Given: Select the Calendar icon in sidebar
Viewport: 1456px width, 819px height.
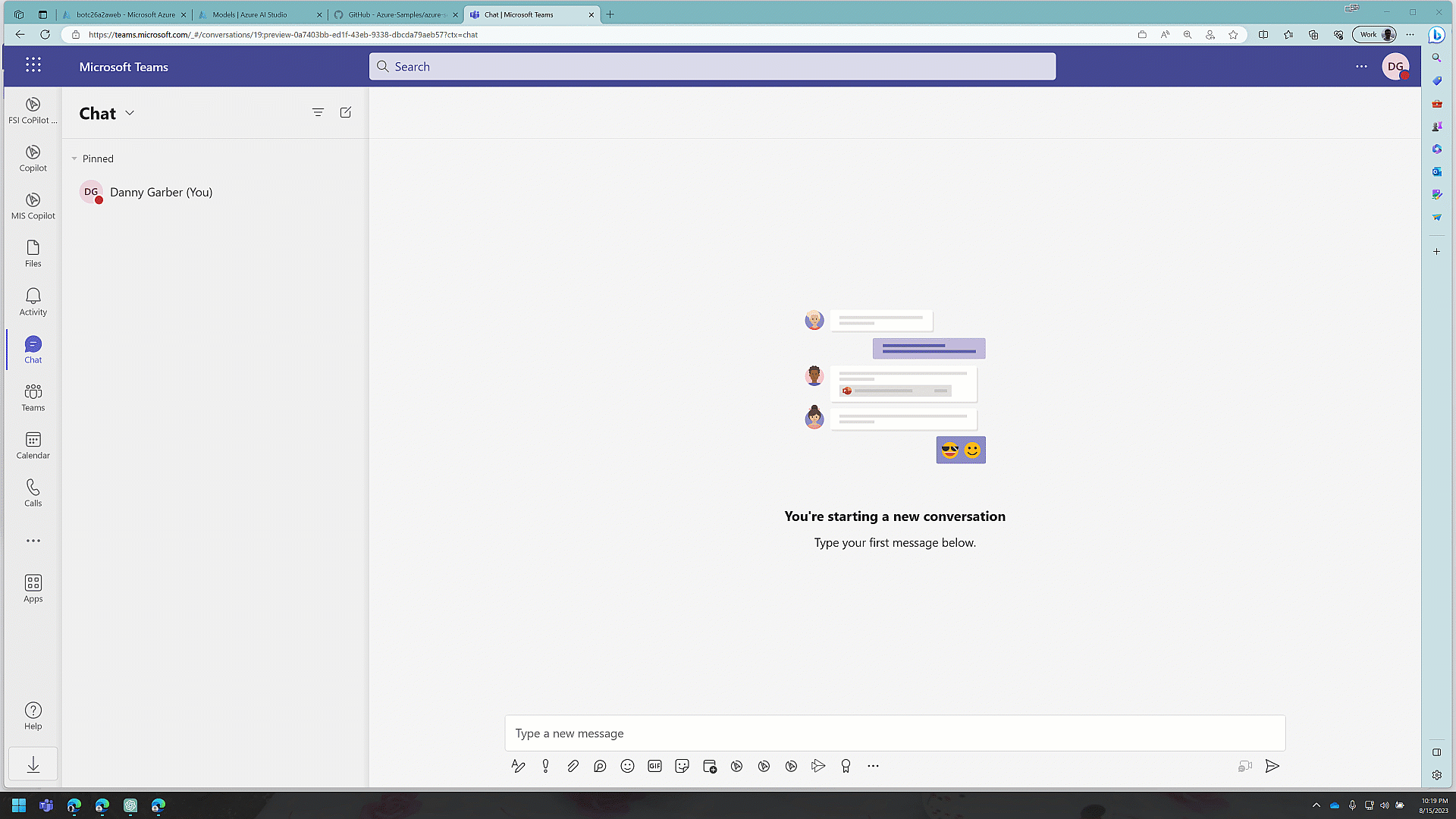Looking at the screenshot, I should 33,445.
